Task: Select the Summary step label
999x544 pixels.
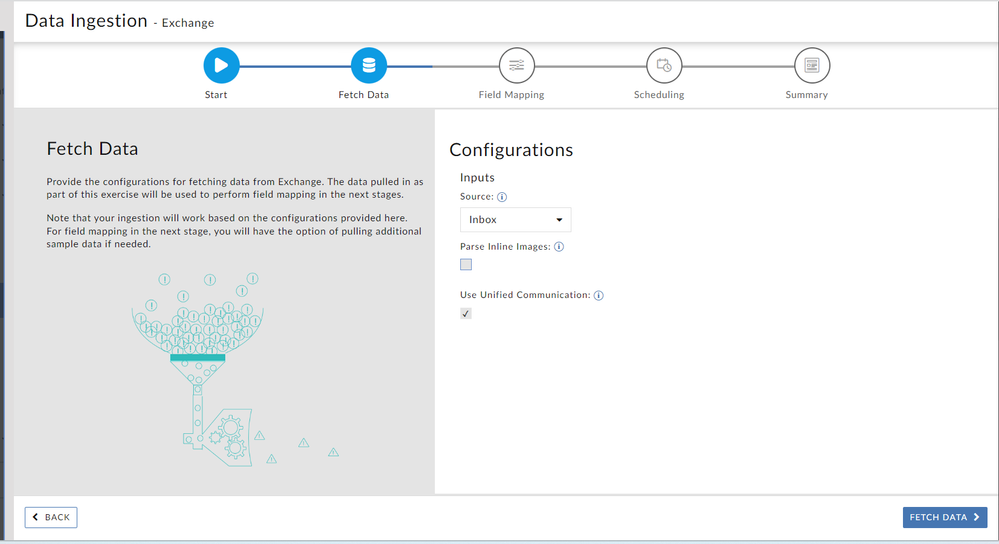Action: click(x=807, y=95)
